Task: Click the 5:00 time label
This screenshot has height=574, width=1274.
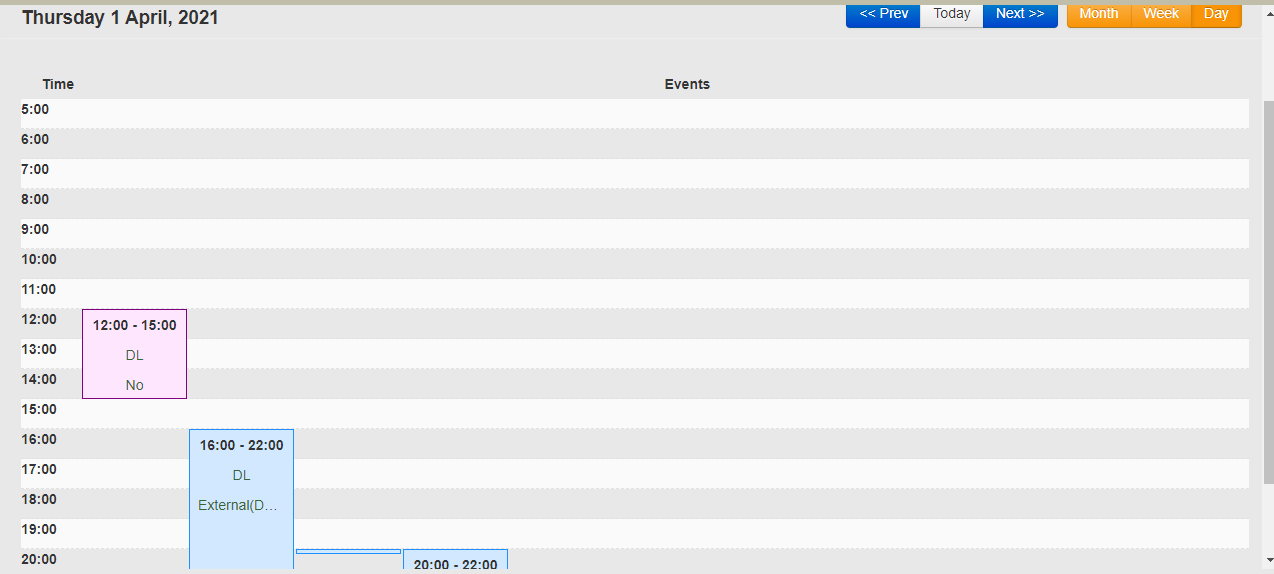Action: point(35,109)
